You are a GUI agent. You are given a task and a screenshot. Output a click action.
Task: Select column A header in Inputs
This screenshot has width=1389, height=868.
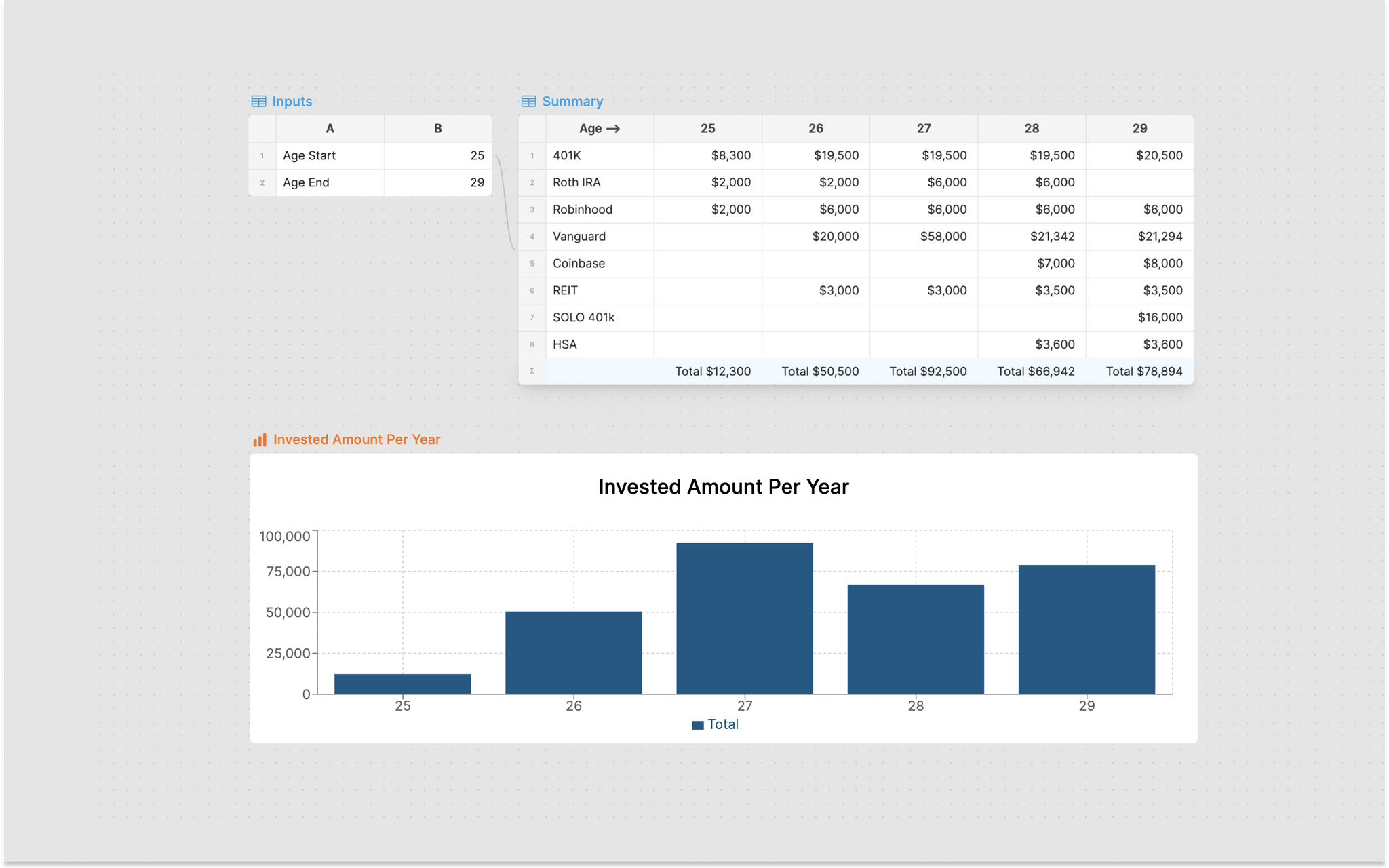click(x=330, y=128)
